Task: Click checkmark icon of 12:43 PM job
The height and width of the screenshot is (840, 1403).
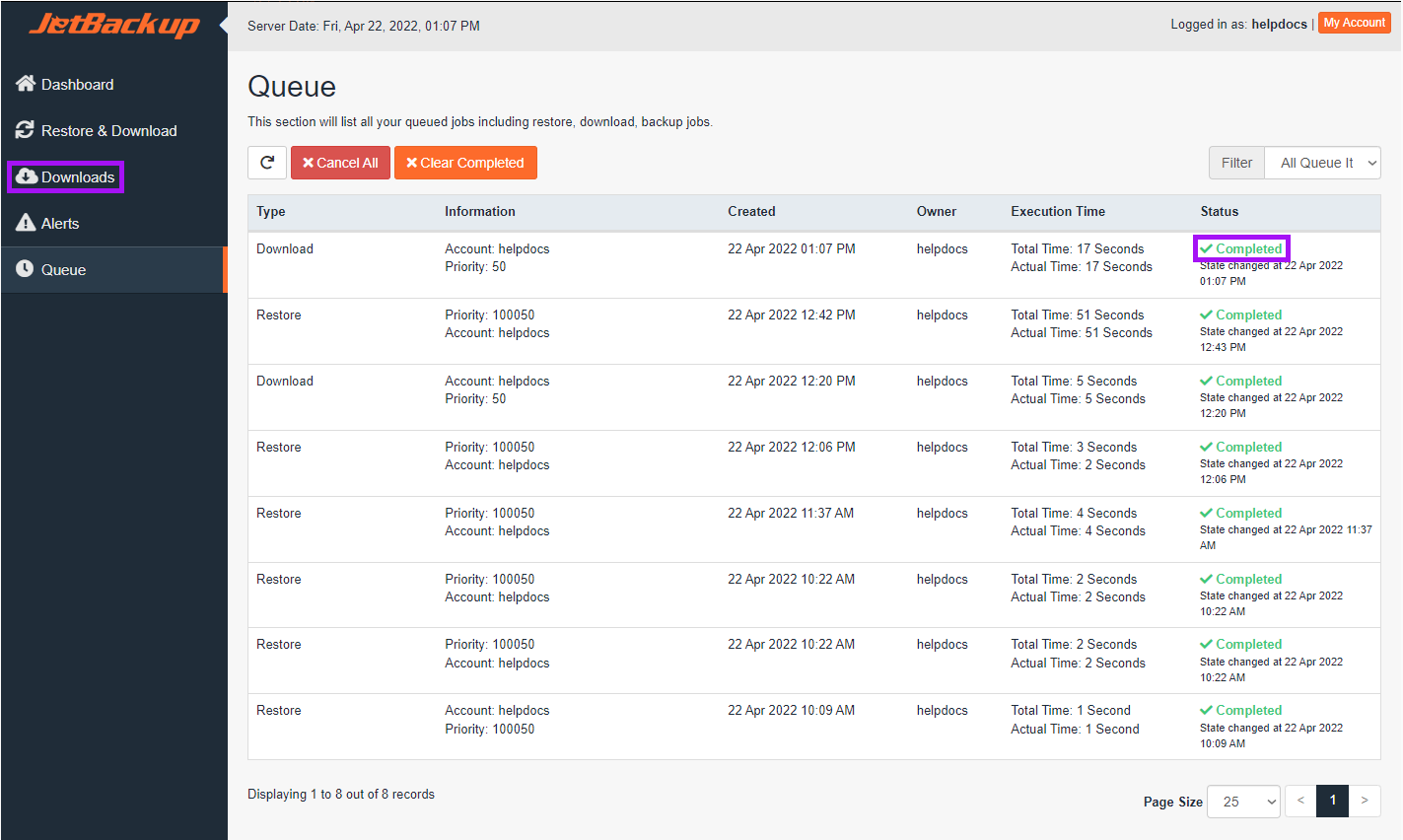Action: [1206, 315]
